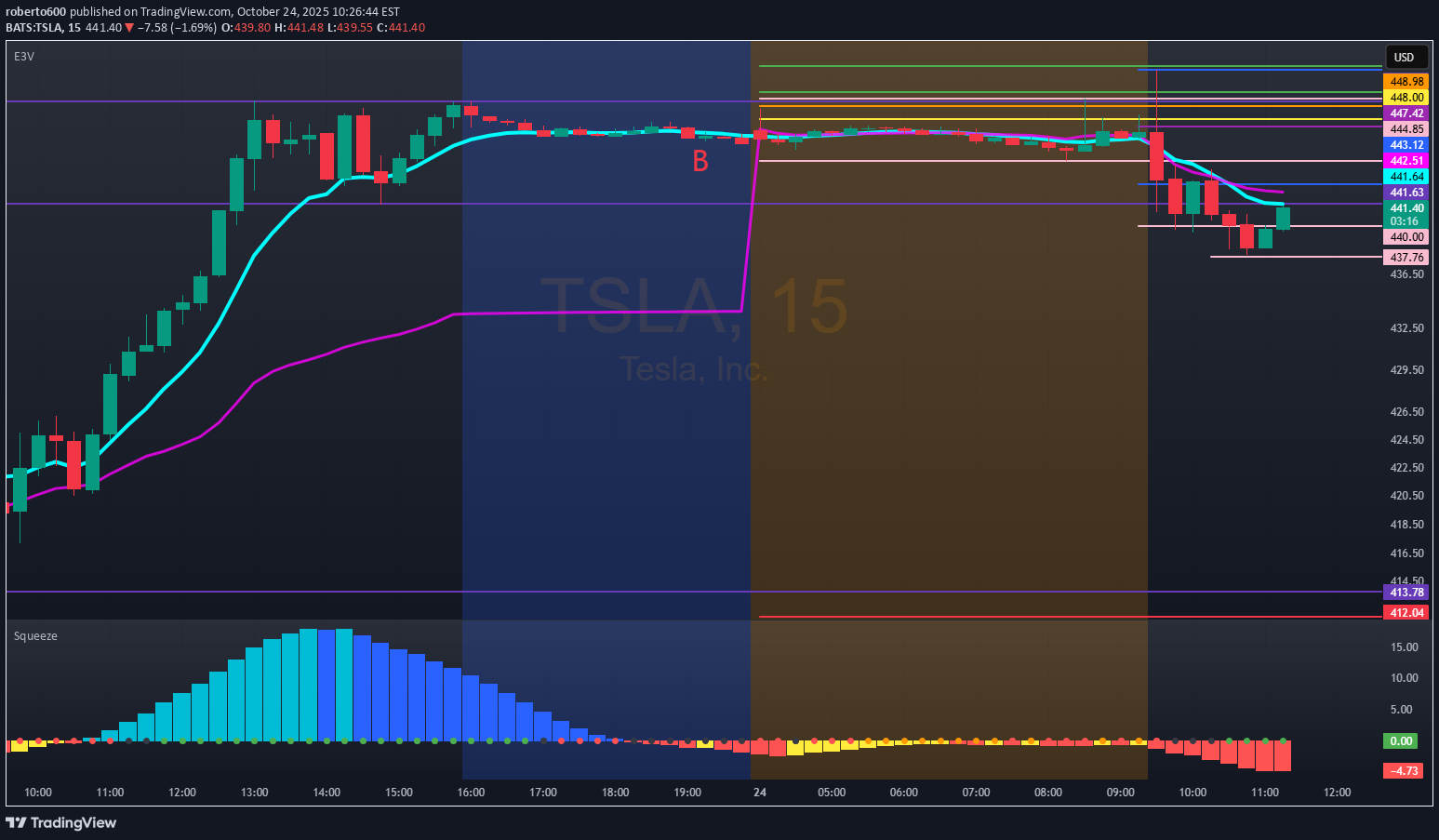Click the roberto600 username in the header
The image size is (1439, 840).
(35, 12)
